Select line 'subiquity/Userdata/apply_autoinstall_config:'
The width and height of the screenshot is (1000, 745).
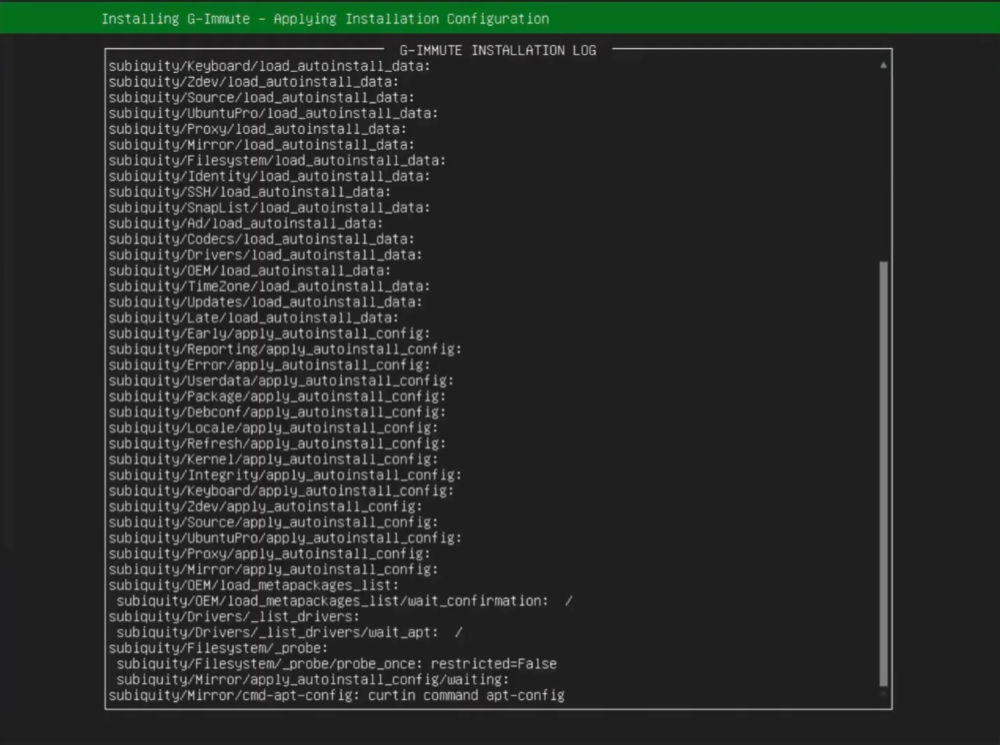[281, 381]
